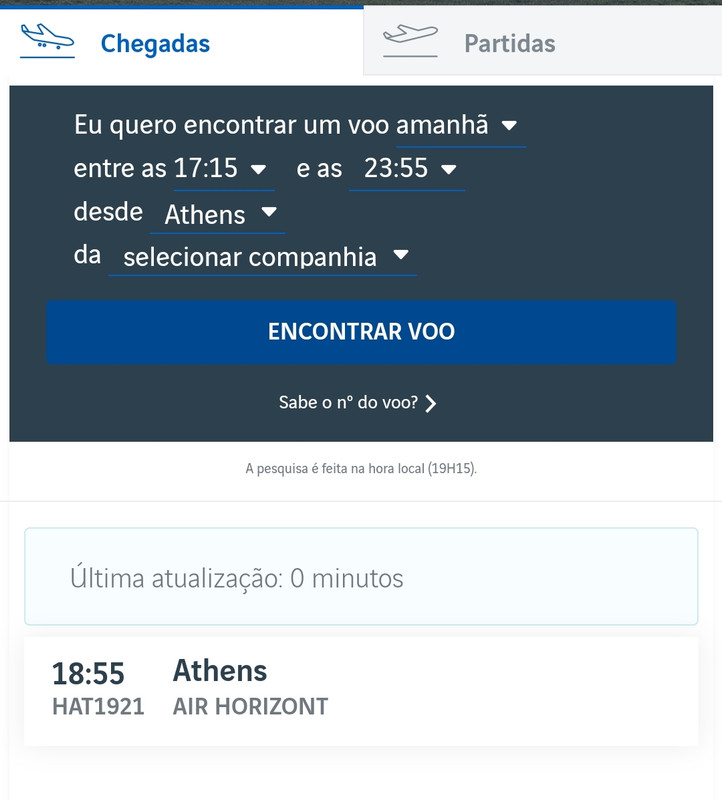
Task: Open the Athens origin dropdown
Action: 217,213
